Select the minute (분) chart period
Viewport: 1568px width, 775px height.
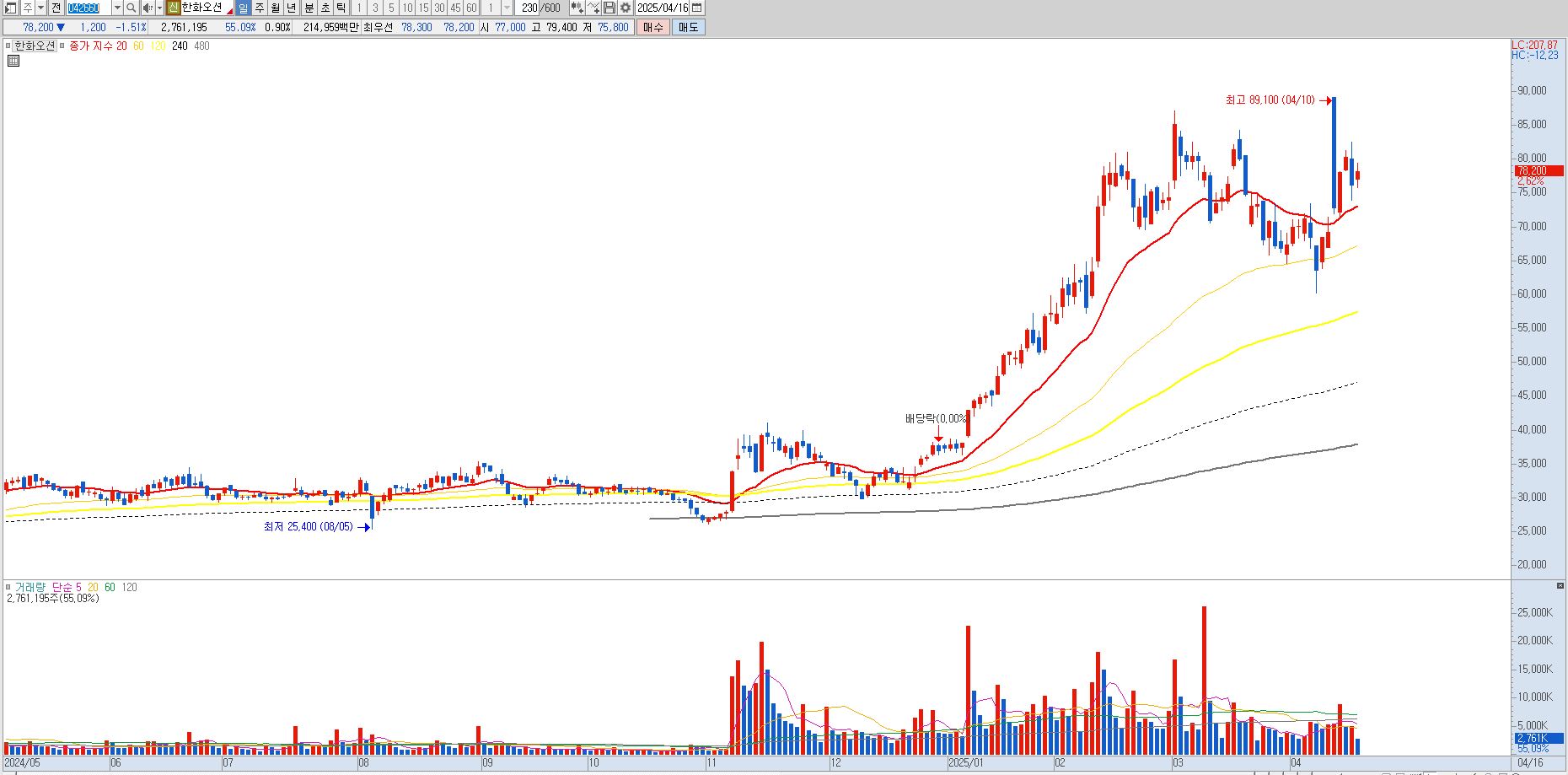click(309, 8)
